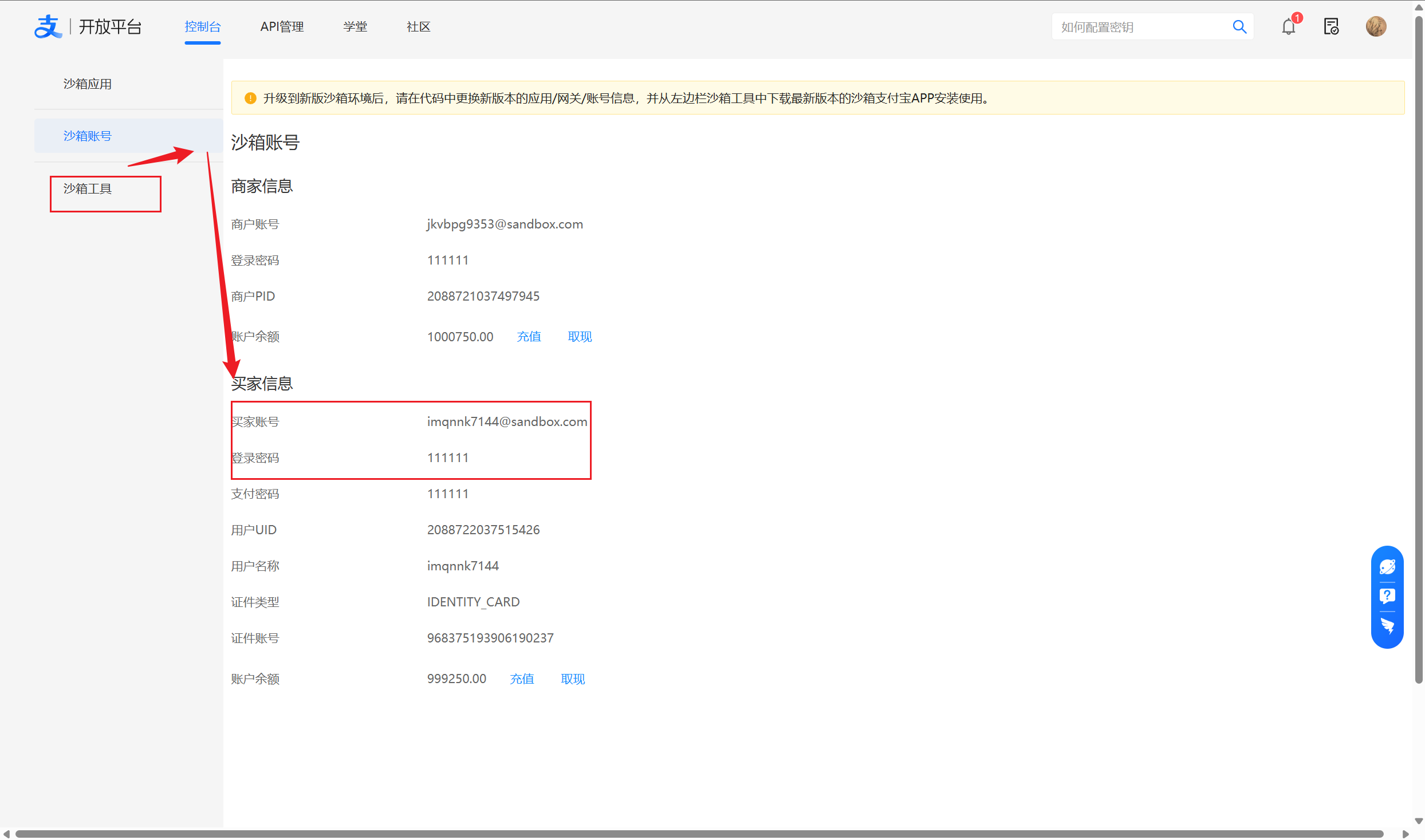Click the horizontal scrollbar at bottom

coord(699,834)
